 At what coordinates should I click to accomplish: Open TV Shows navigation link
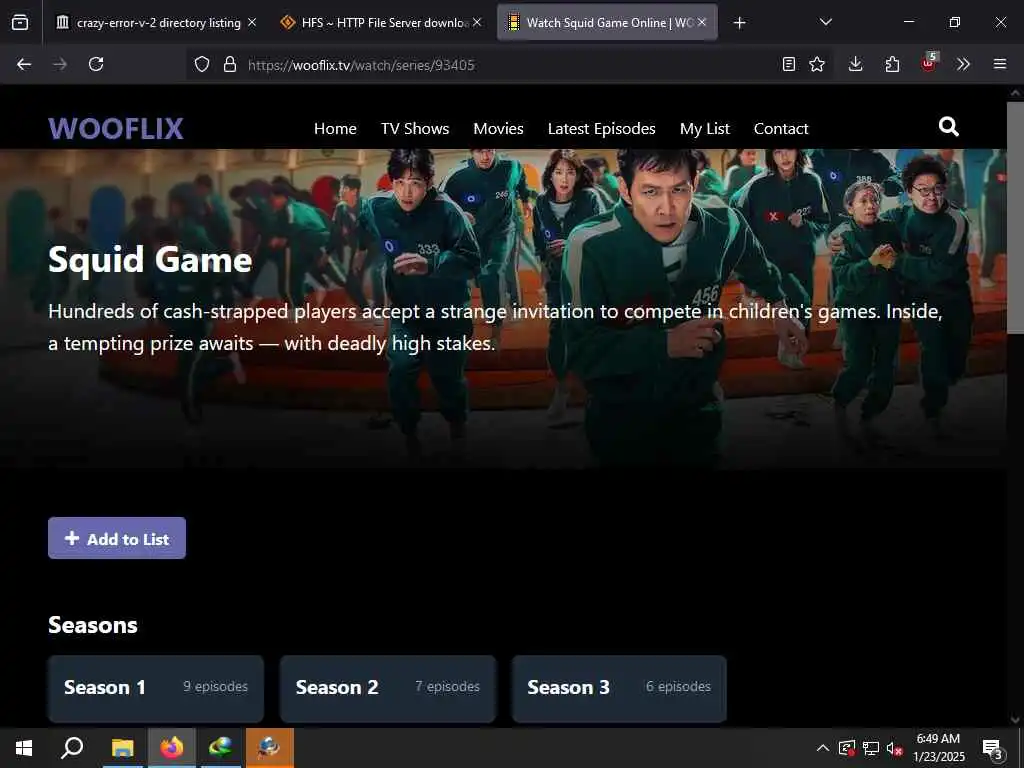[415, 129]
